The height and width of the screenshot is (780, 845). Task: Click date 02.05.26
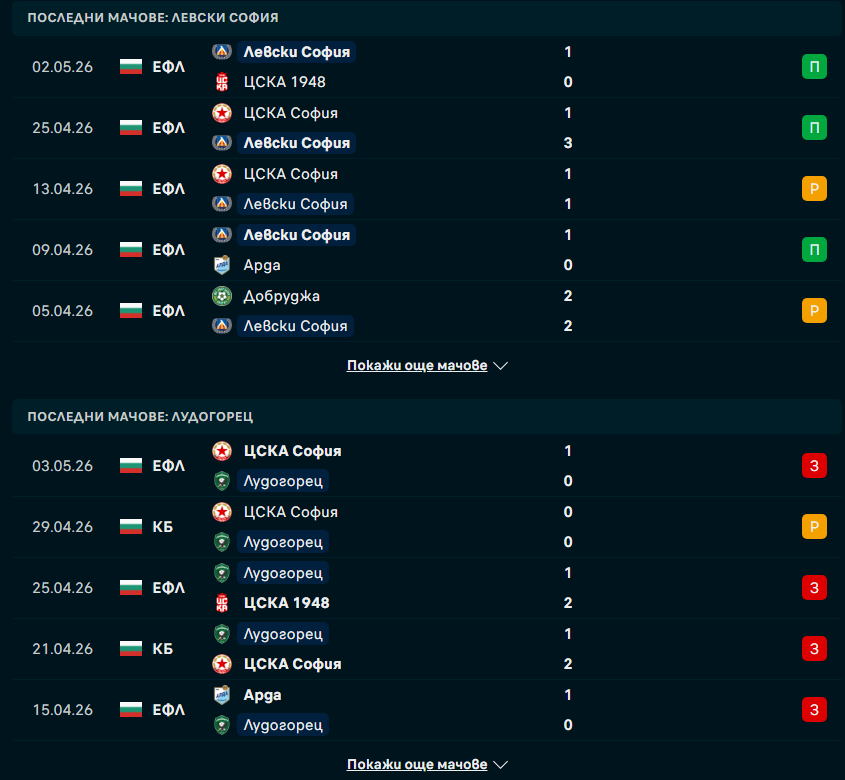(x=63, y=67)
